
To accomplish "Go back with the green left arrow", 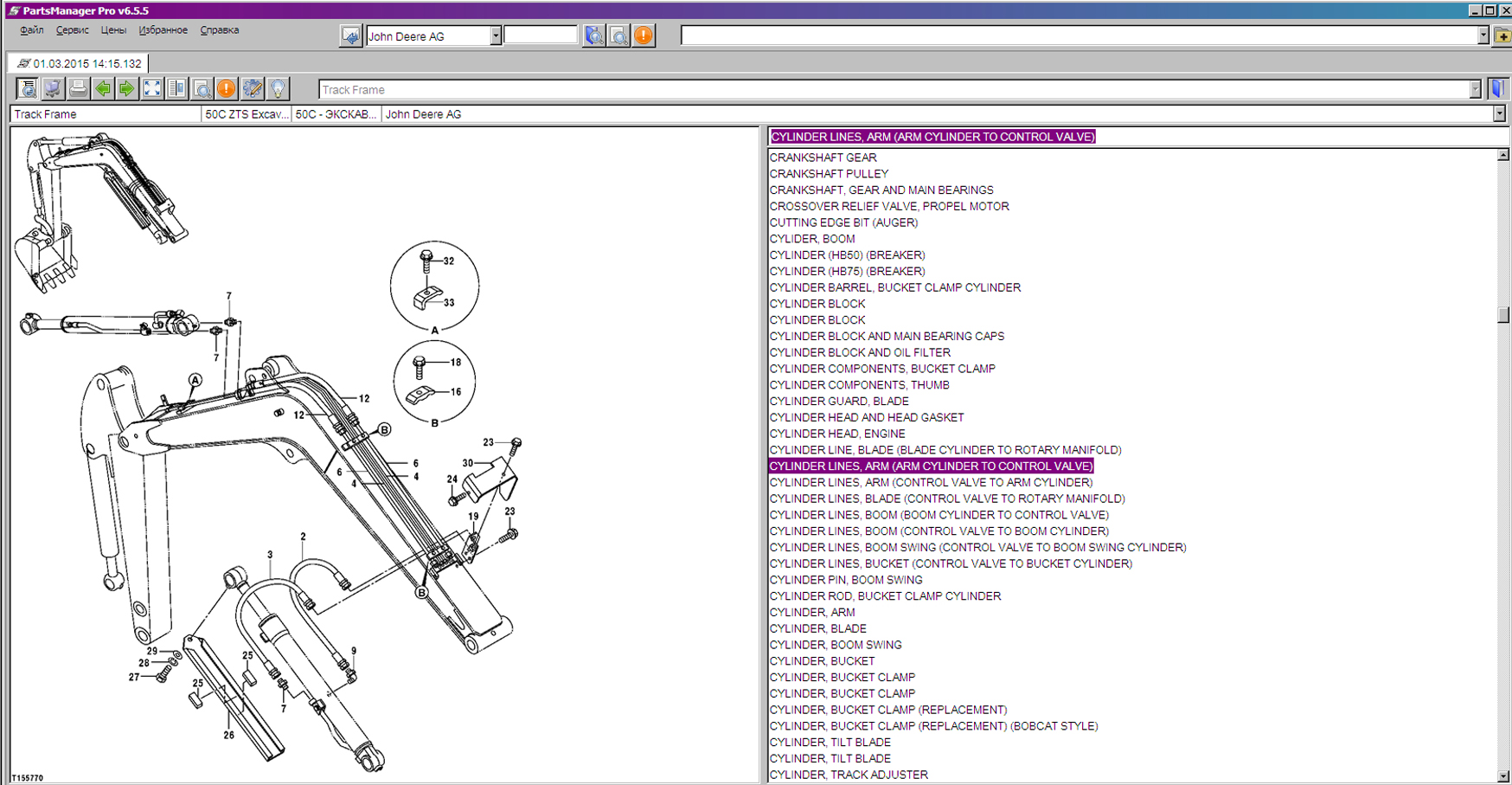I will pyautogui.click(x=103, y=89).
